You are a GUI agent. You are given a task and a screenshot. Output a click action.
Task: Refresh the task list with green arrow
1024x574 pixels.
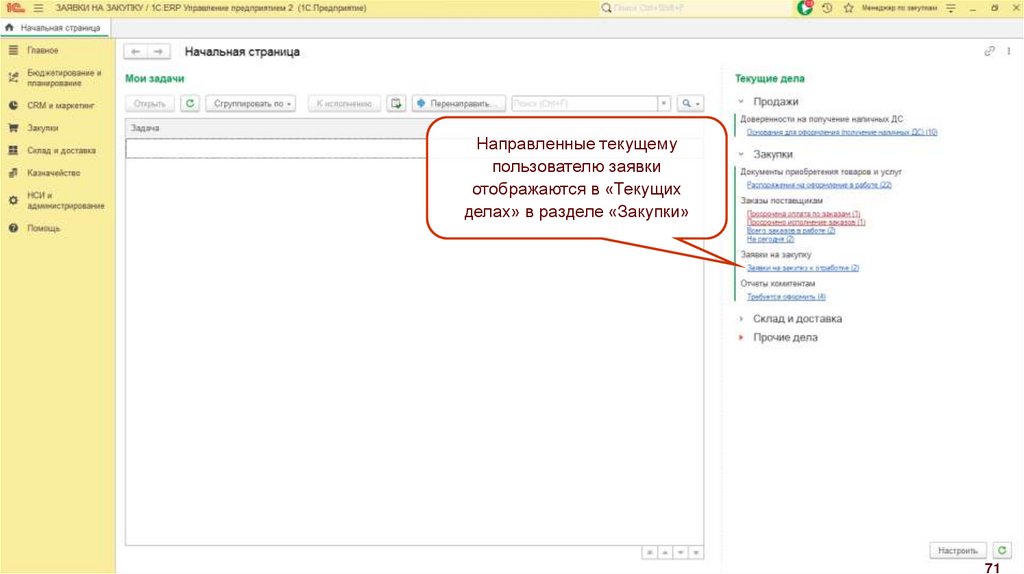tap(190, 104)
